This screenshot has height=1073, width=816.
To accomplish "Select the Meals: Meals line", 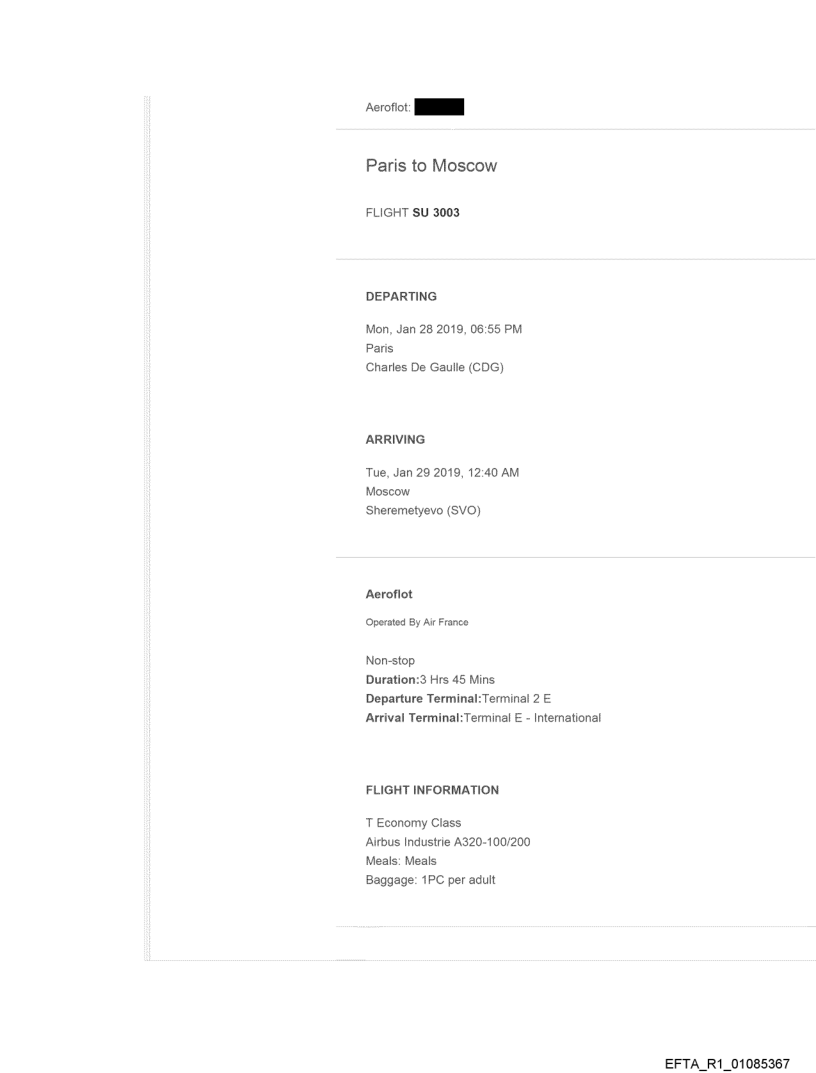I will 401,861.
